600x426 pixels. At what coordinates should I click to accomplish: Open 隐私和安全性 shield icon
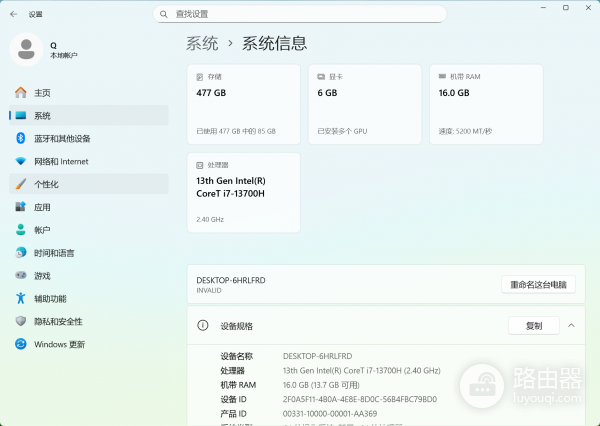coord(21,321)
